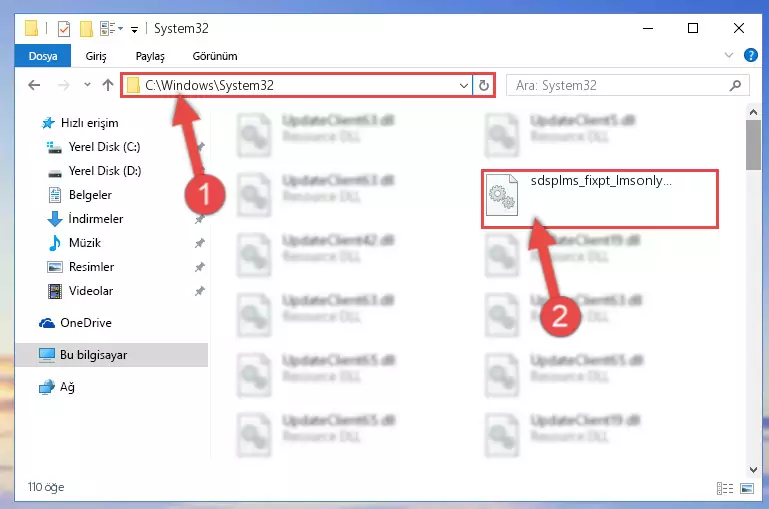
Task: Click the toolbar layout icon before the dropdown arrow
Action: point(107,28)
